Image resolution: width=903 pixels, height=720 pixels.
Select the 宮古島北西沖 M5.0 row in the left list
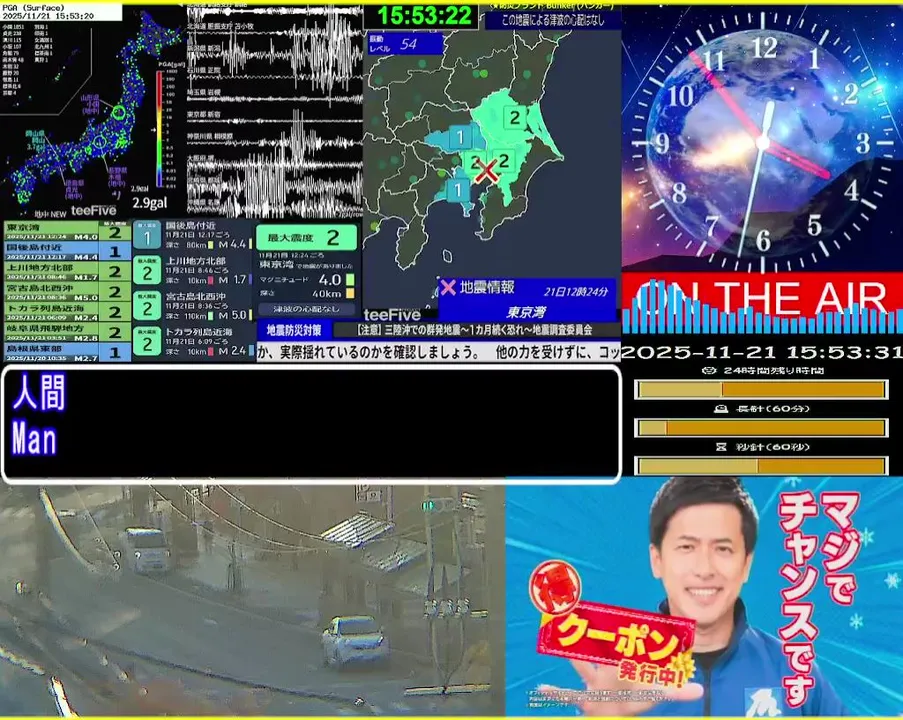[67, 291]
